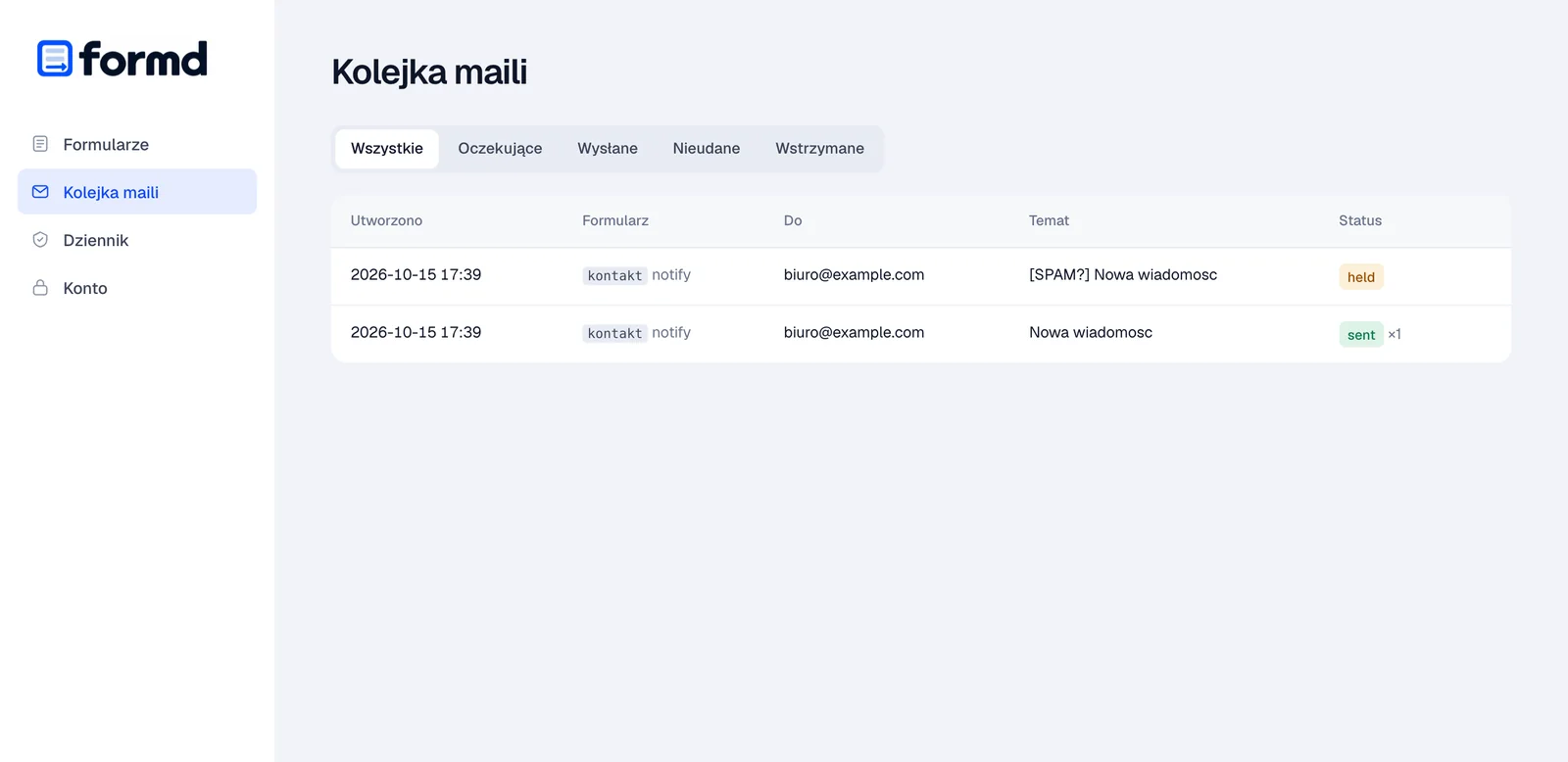Click kontakt tag in the SPAM row
The height and width of the screenshot is (762, 1568).
click(614, 276)
